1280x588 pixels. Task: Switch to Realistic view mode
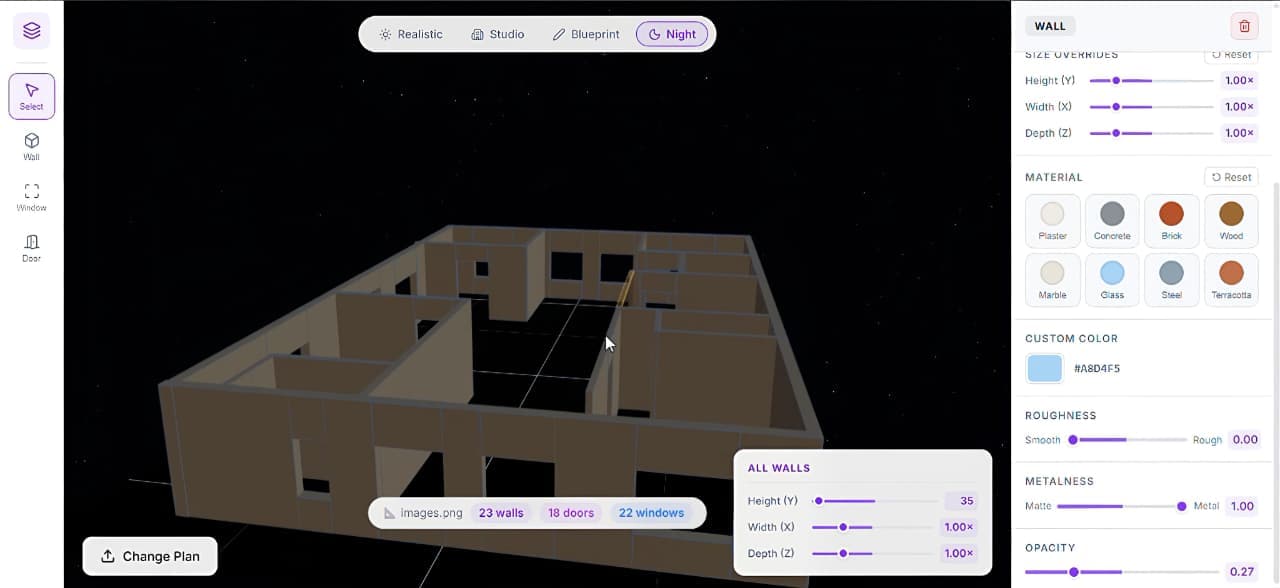(x=410, y=34)
